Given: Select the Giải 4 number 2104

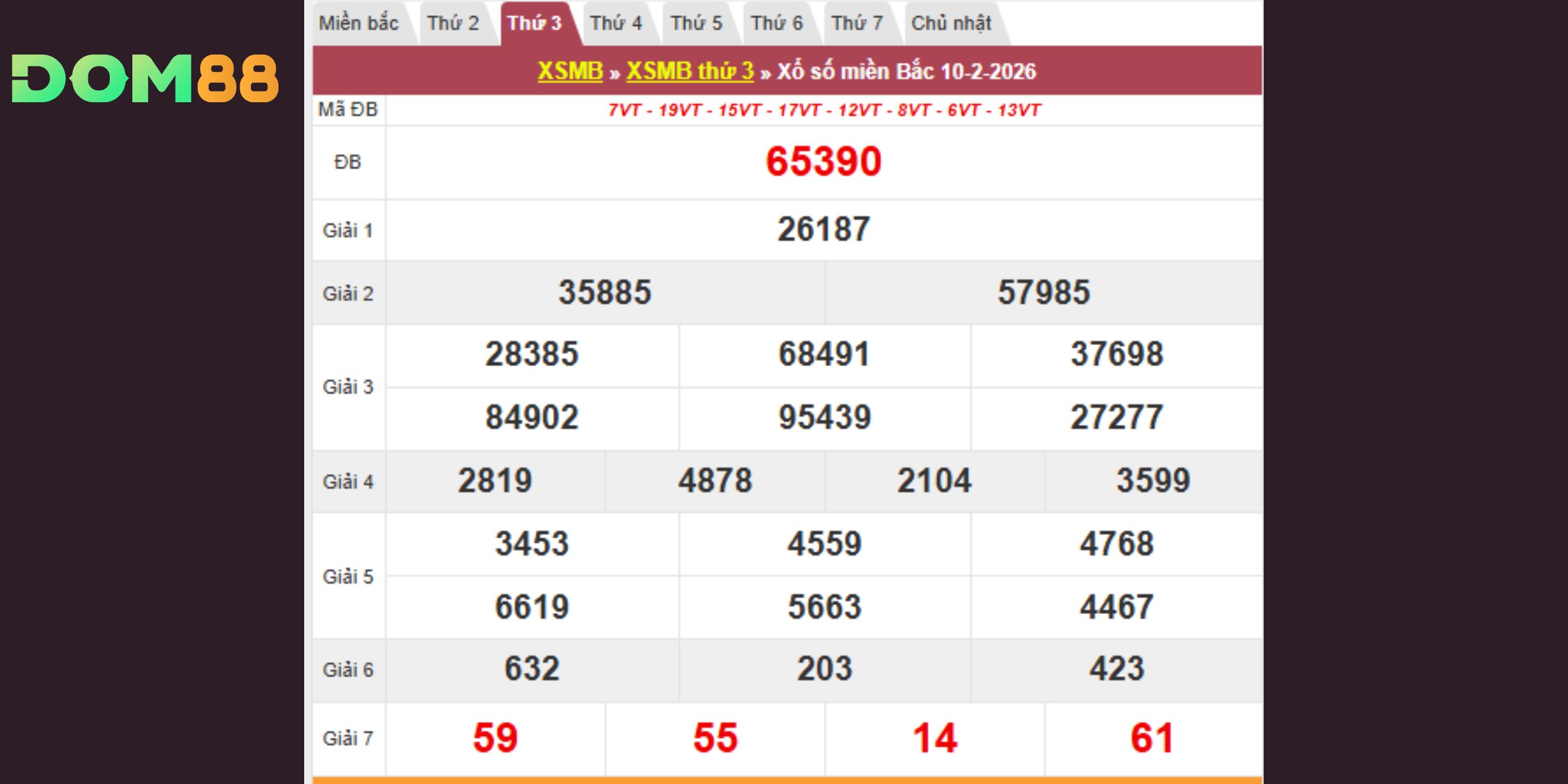Looking at the screenshot, I should pos(934,481).
